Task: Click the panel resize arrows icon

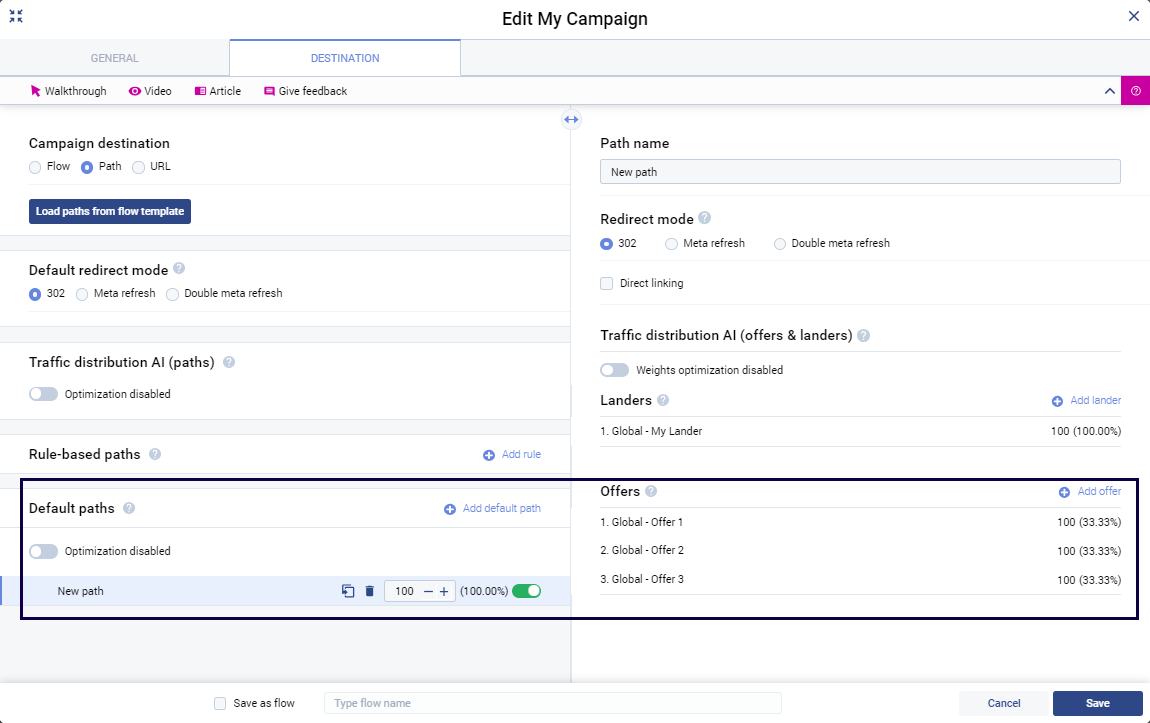Action: click(x=571, y=119)
